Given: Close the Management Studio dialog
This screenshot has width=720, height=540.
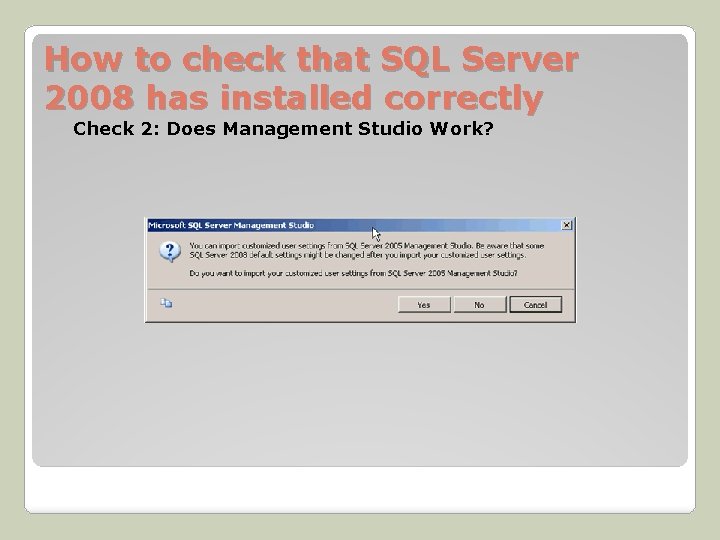Looking at the screenshot, I should click(x=567, y=225).
